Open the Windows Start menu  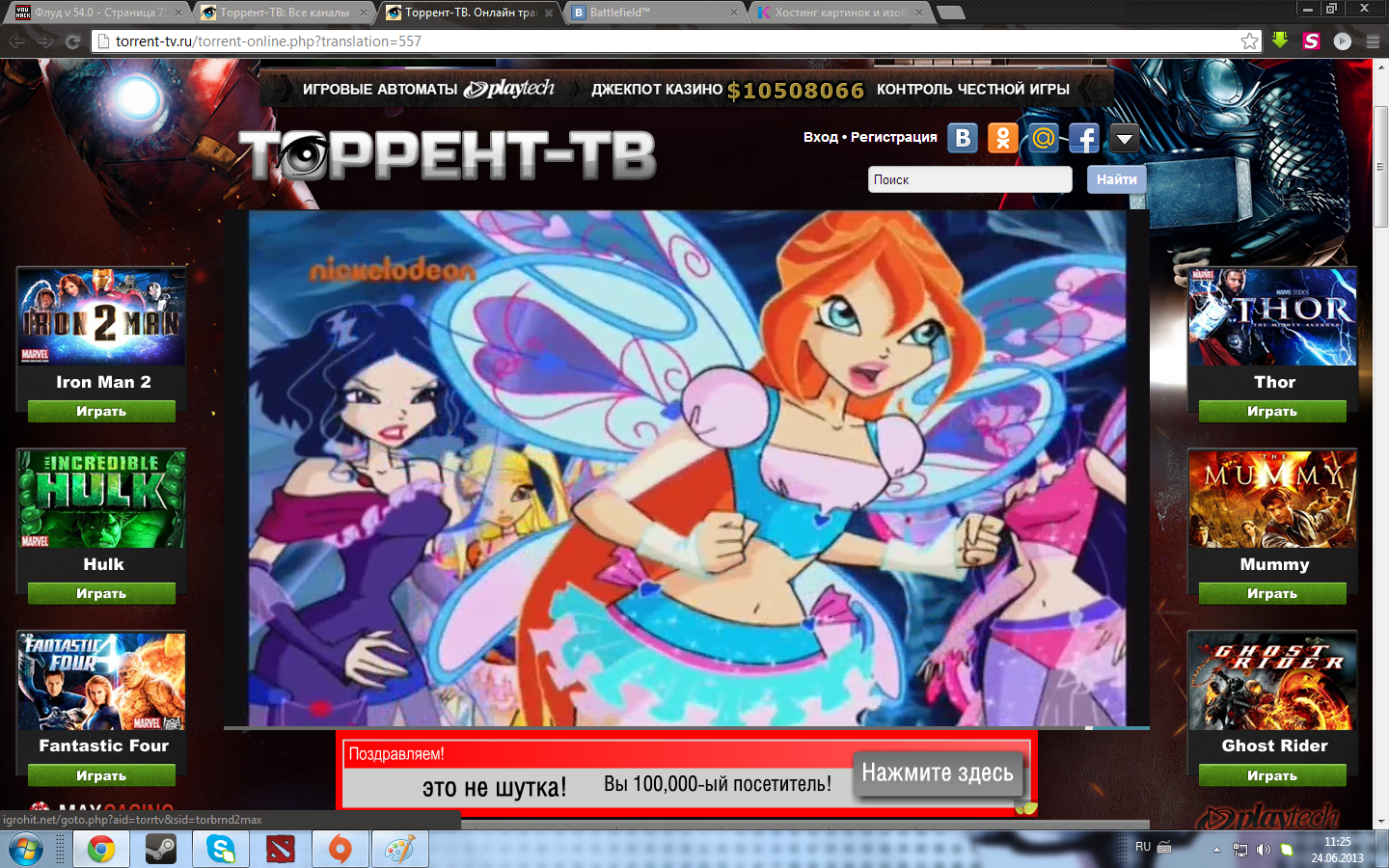tap(25, 850)
